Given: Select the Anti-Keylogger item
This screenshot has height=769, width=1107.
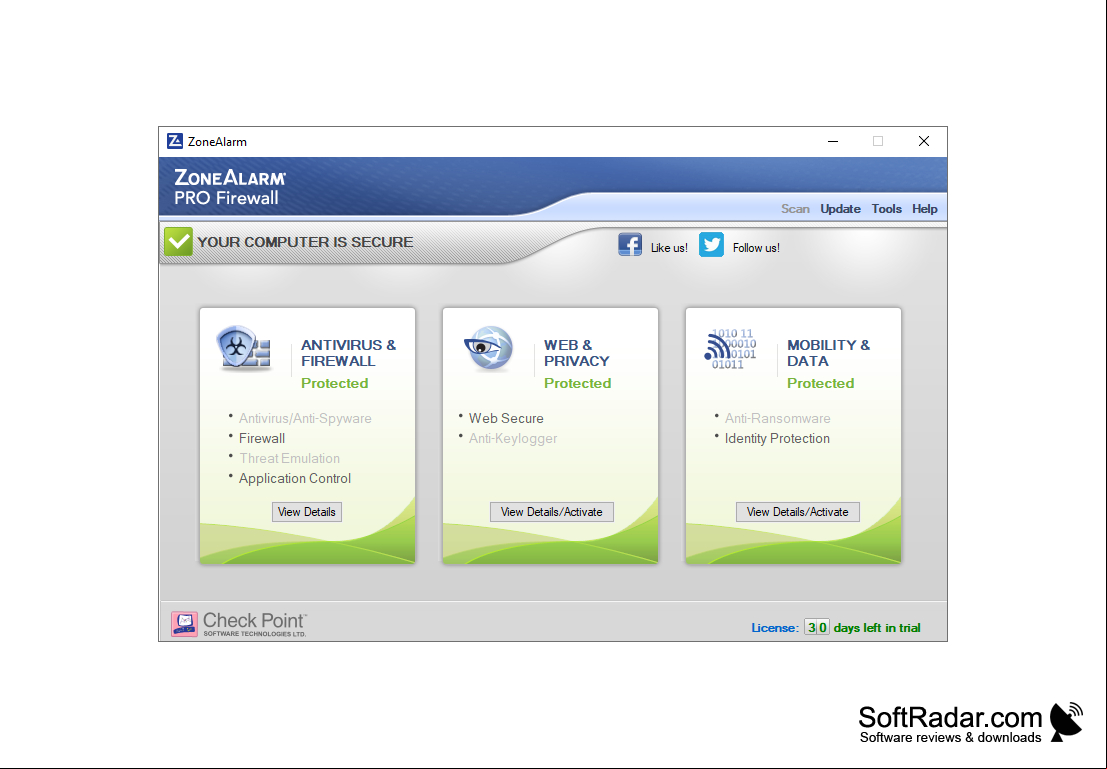Looking at the screenshot, I should tap(513, 439).
